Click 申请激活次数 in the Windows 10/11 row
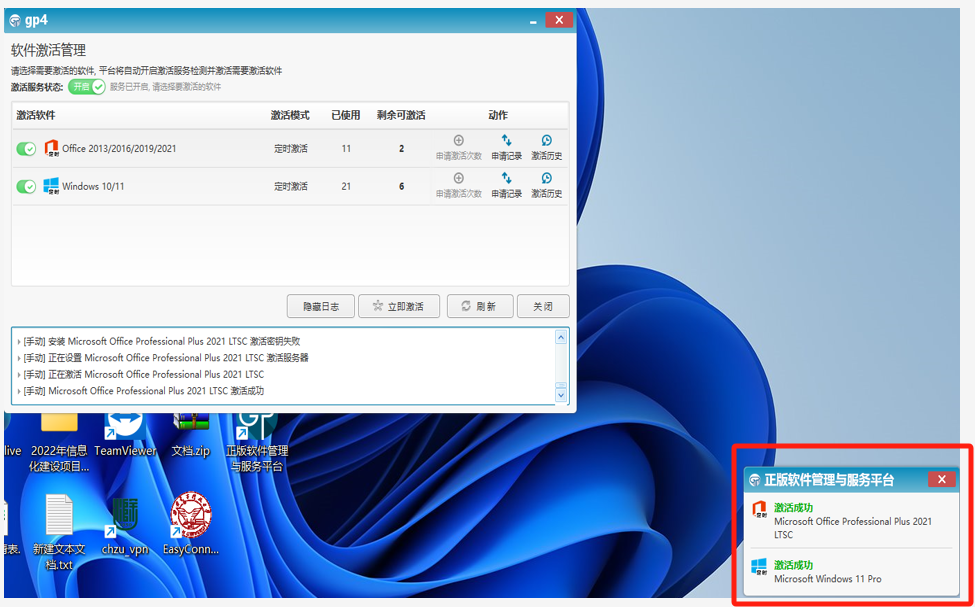This screenshot has width=975, height=607. click(459, 186)
